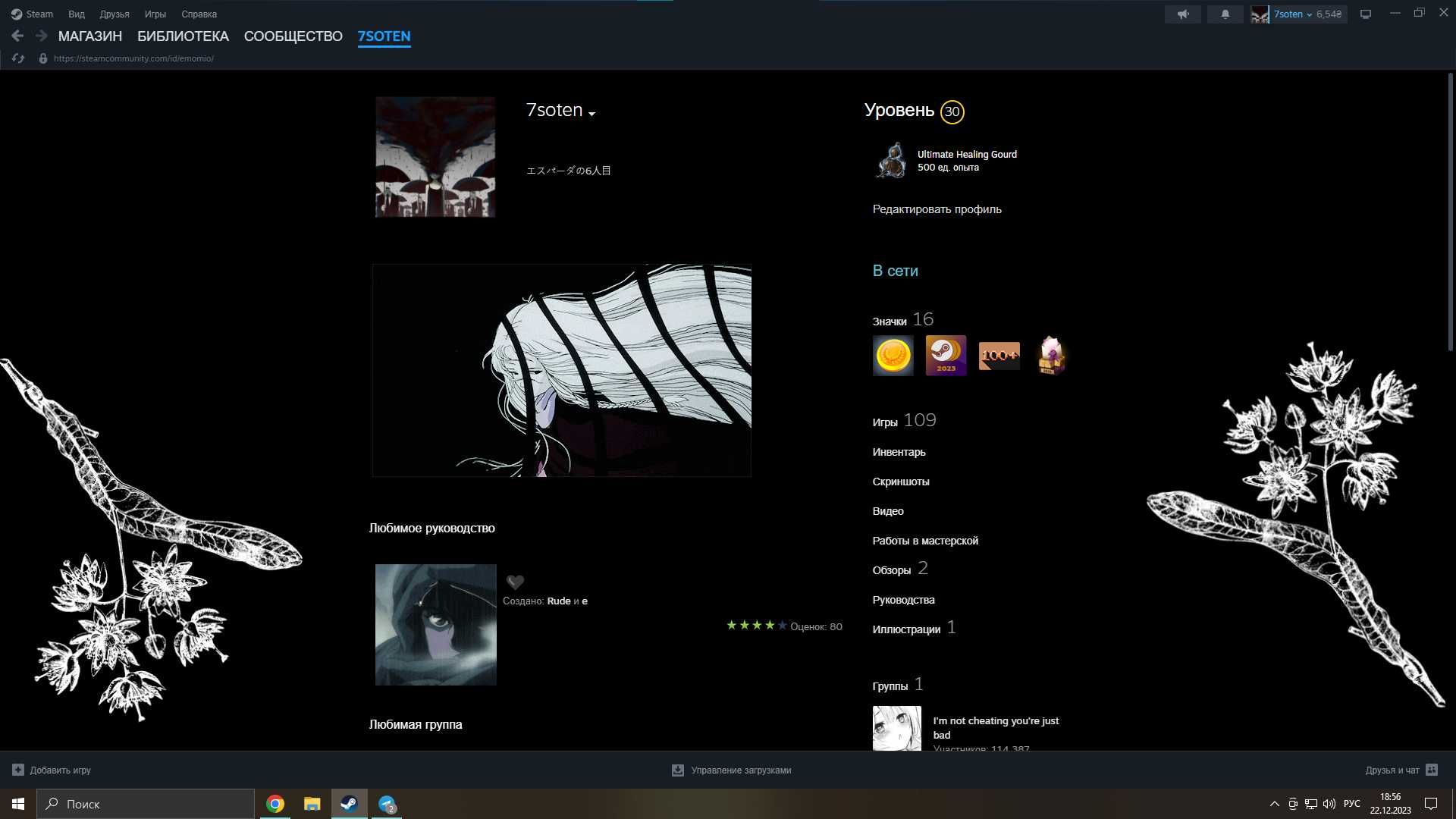Open the Игры 109 link
Screen dimensions: 1456x819
pyautogui.click(x=905, y=420)
